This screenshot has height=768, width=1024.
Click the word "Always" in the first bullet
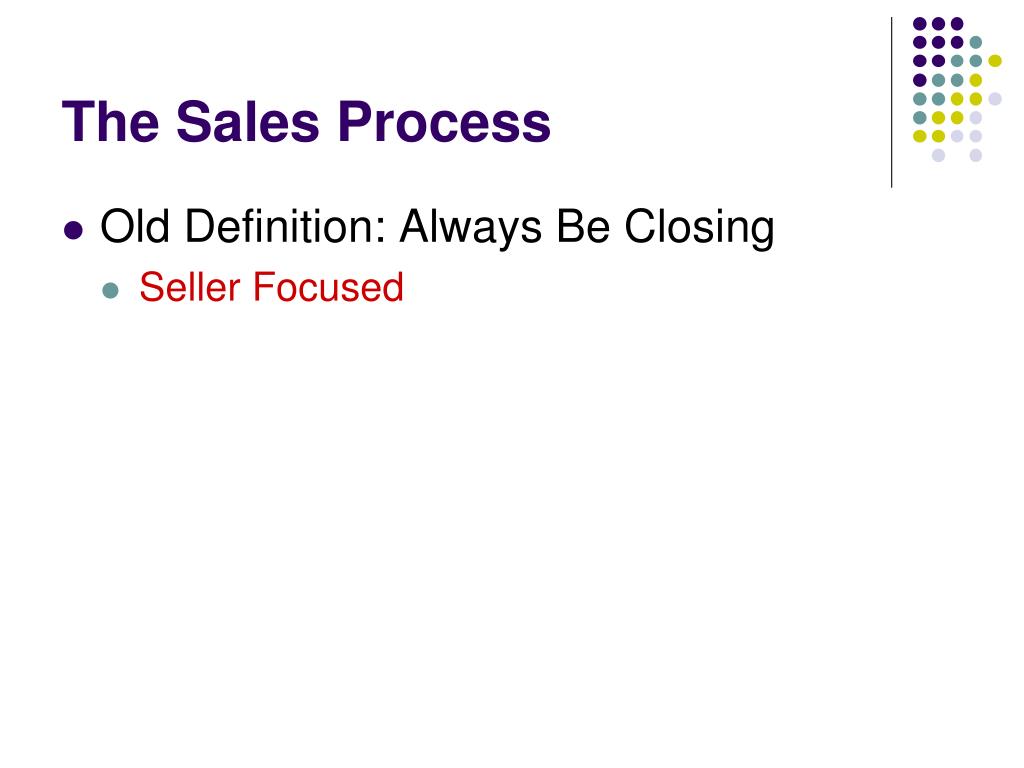(x=470, y=228)
